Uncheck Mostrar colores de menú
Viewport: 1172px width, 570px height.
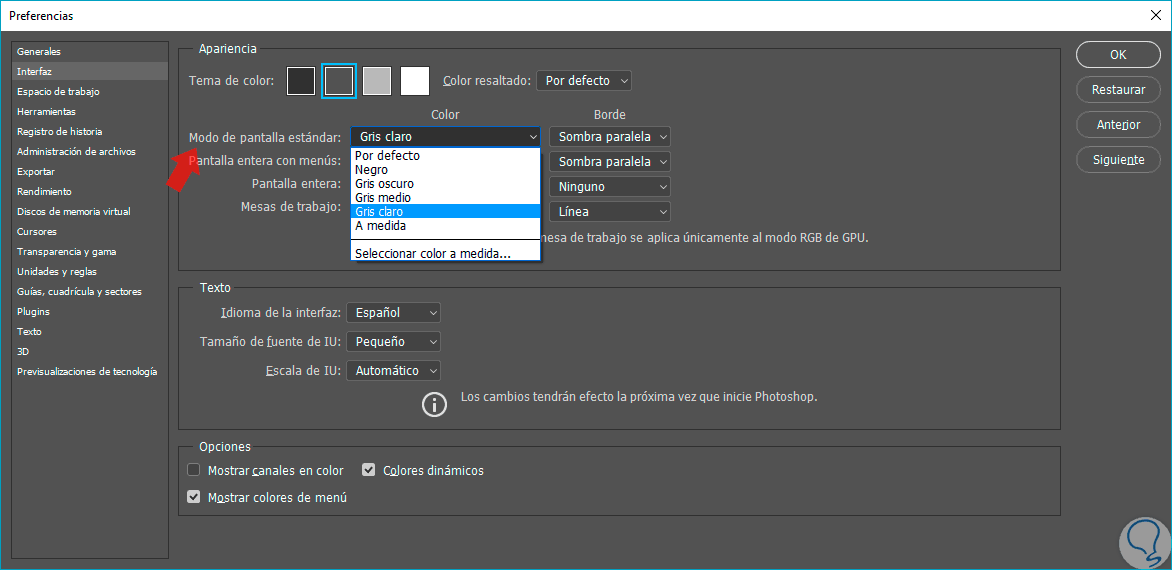click(x=194, y=497)
